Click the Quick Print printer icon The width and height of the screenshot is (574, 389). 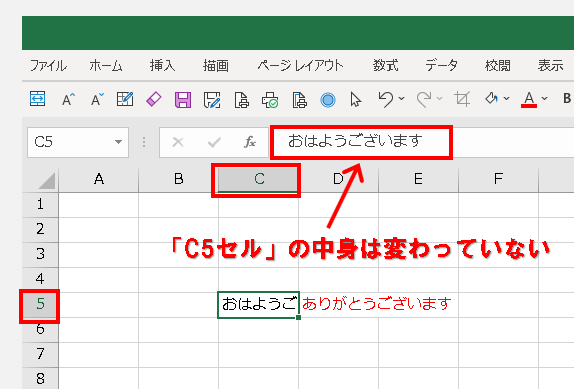270,100
